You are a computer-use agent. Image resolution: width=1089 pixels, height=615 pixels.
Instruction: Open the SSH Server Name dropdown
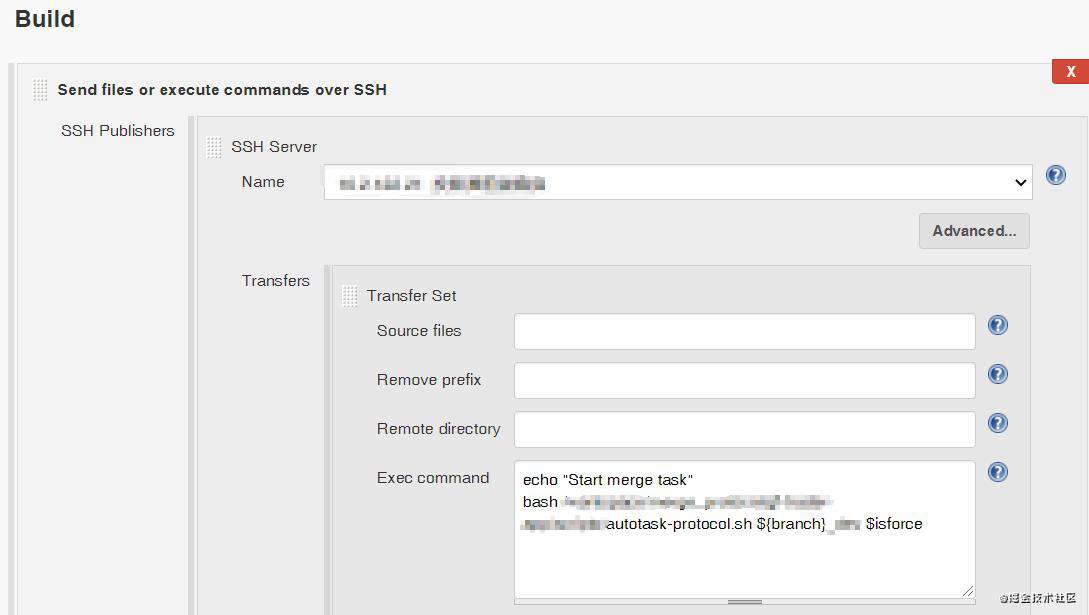pyautogui.click(x=678, y=183)
